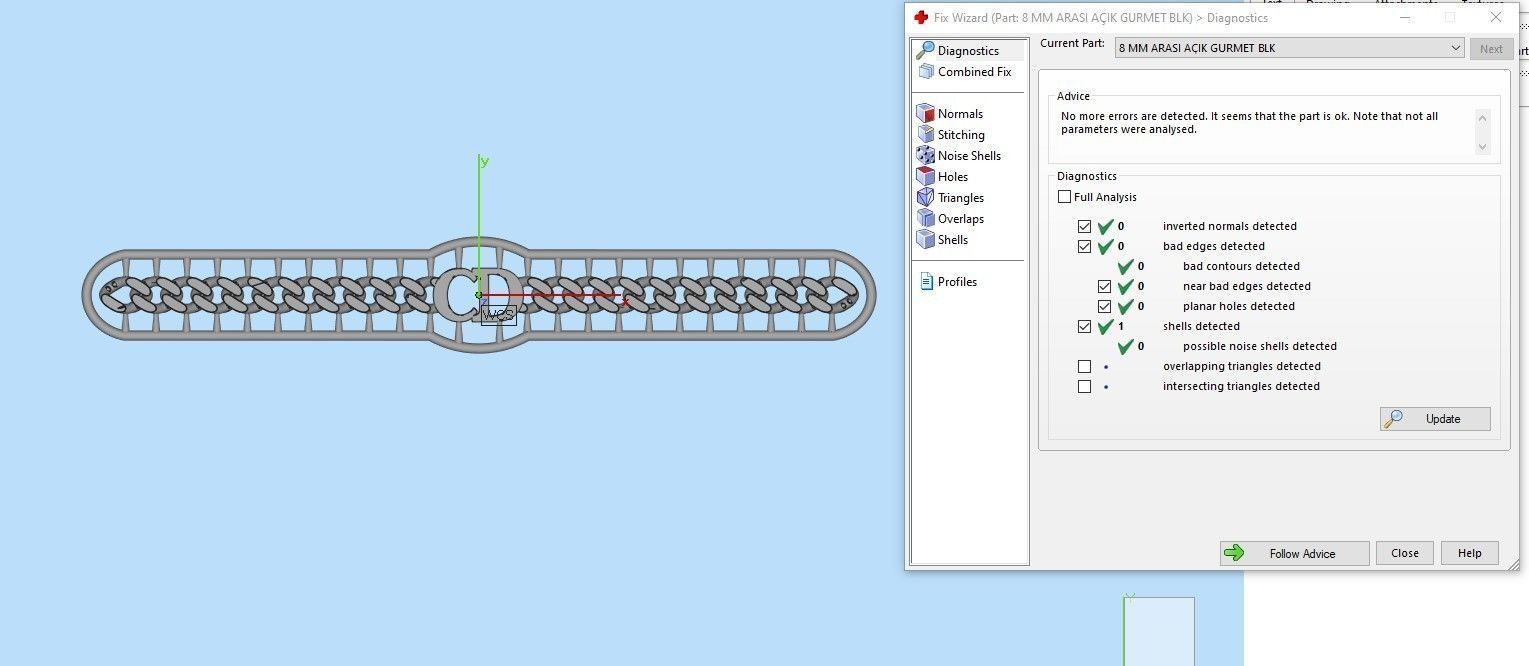This screenshot has width=1529, height=666.
Task: Click the red cross Fix Wizard title icon
Action: coord(921,17)
